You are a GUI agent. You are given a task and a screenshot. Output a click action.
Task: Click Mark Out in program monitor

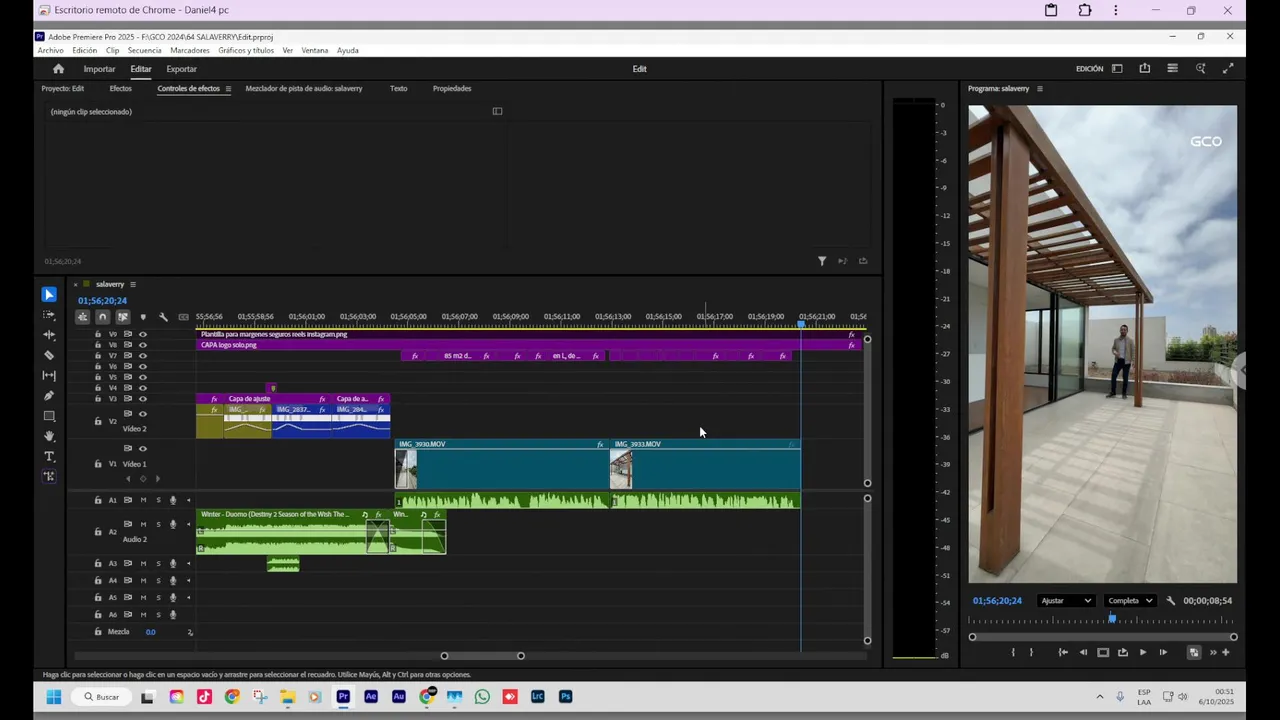click(x=1031, y=652)
